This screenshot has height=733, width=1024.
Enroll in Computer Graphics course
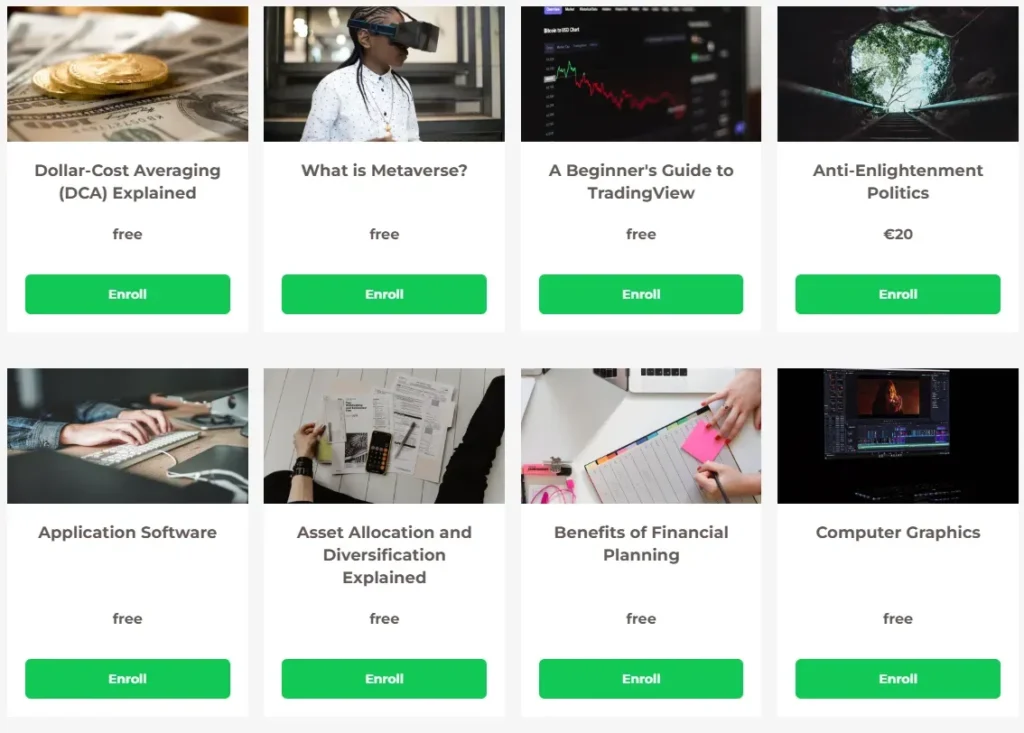click(898, 679)
